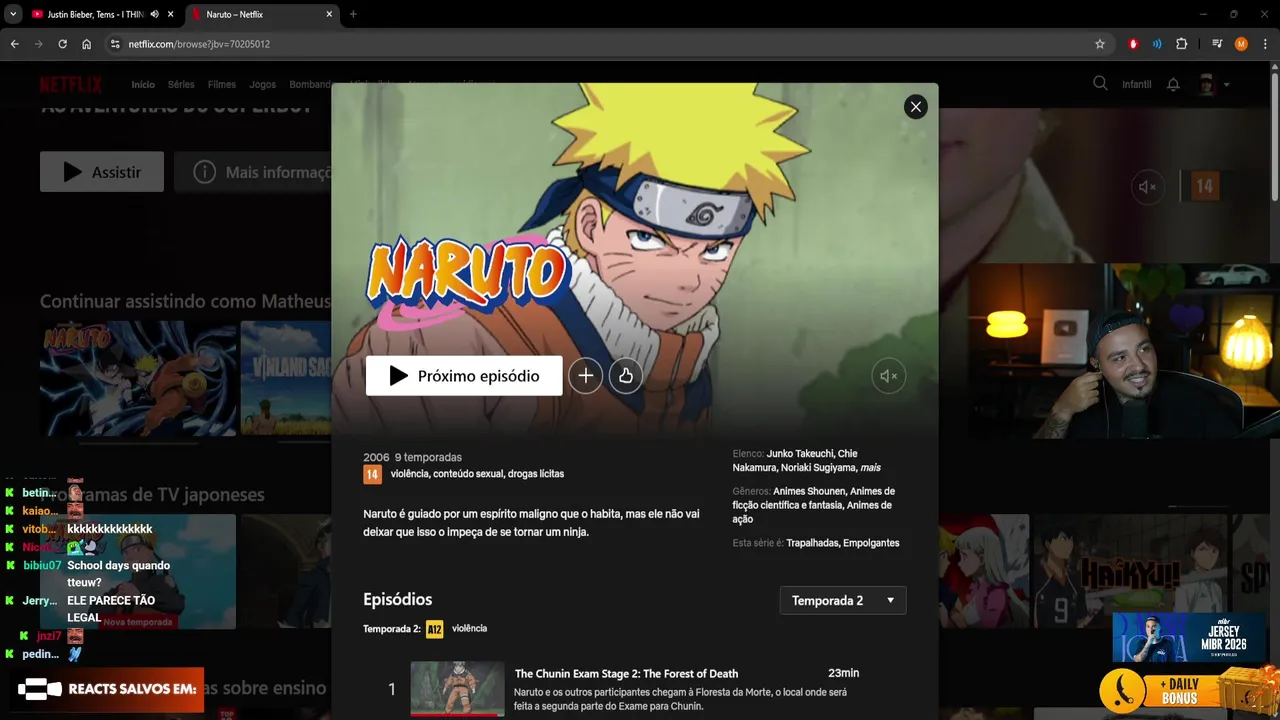Unmute the background billboard video
The width and height of the screenshot is (1280, 720).
[x=1148, y=187]
